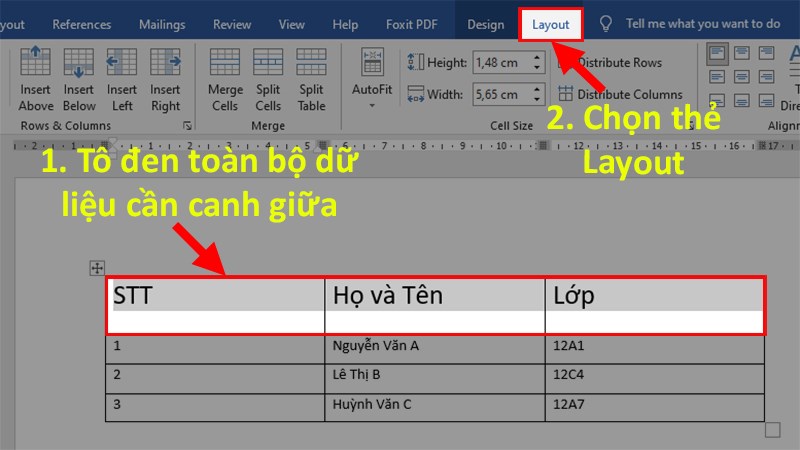Select Align Center alignment icon
The width and height of the screenshot is (800, 450).
pyautogui.click(x=742, y=77)
